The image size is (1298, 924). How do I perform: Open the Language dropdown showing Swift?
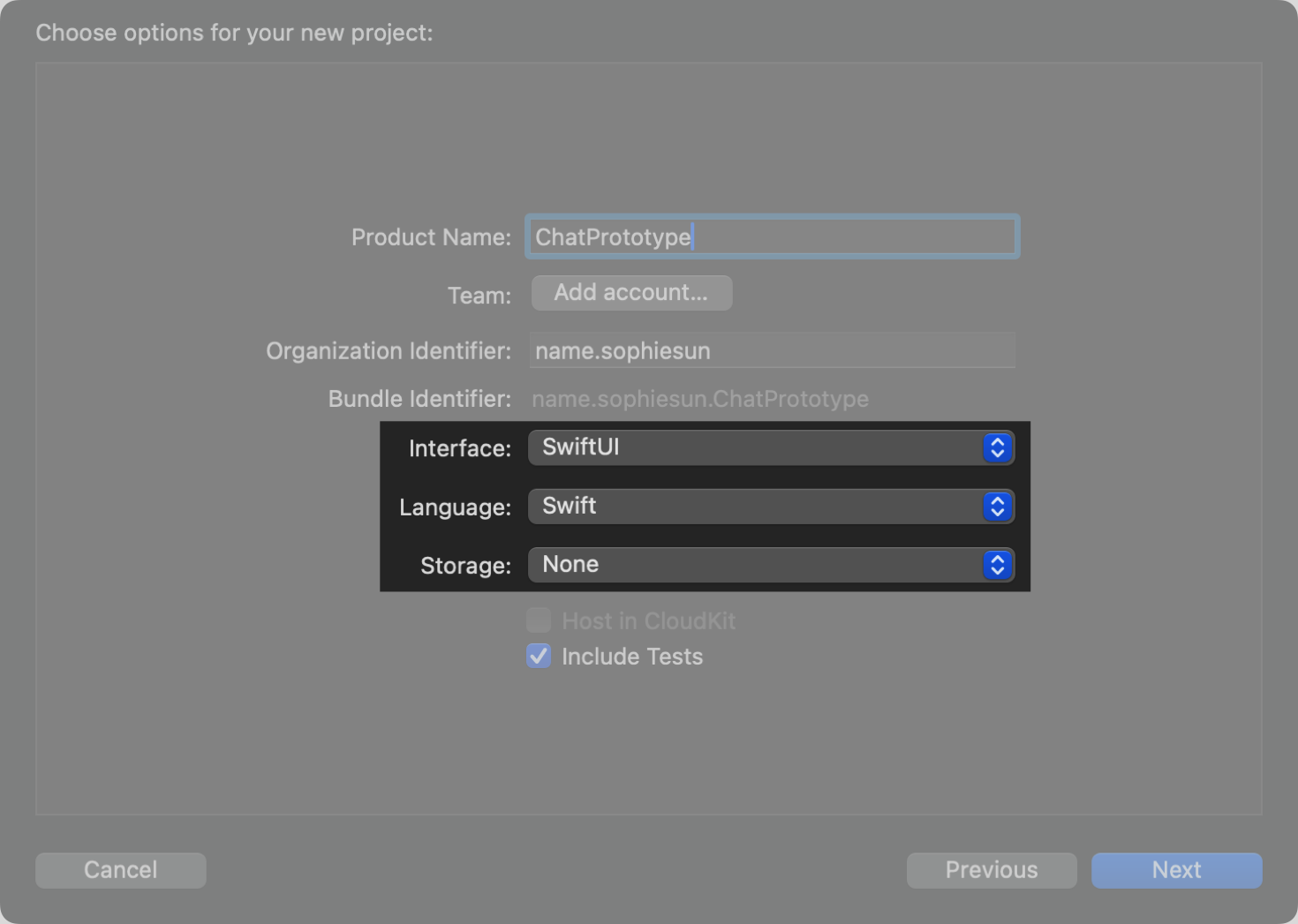(771, 507)
